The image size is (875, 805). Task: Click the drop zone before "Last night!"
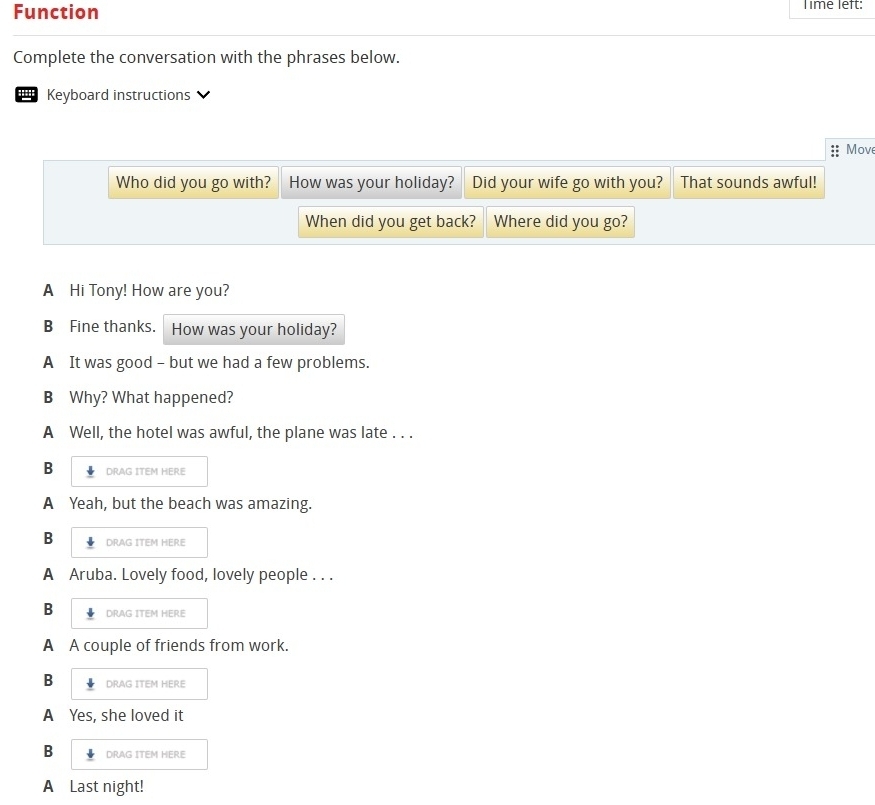(x=139, y=755)
